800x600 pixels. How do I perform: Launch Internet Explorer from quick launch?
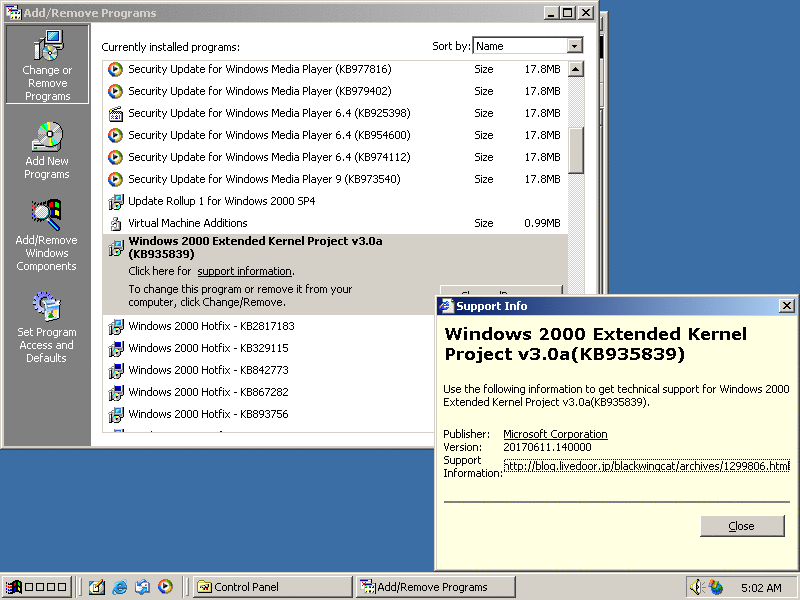coord(119,587)
